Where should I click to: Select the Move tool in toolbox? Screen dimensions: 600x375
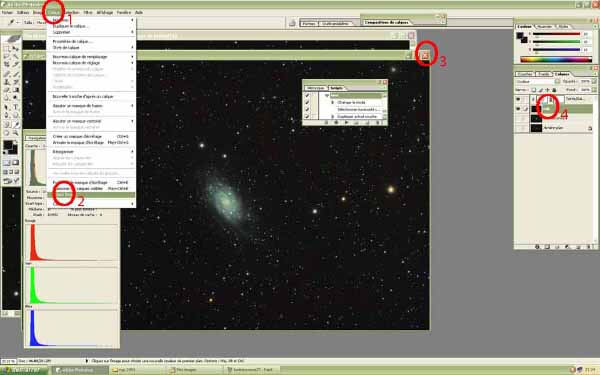click(x=16, y=49)
